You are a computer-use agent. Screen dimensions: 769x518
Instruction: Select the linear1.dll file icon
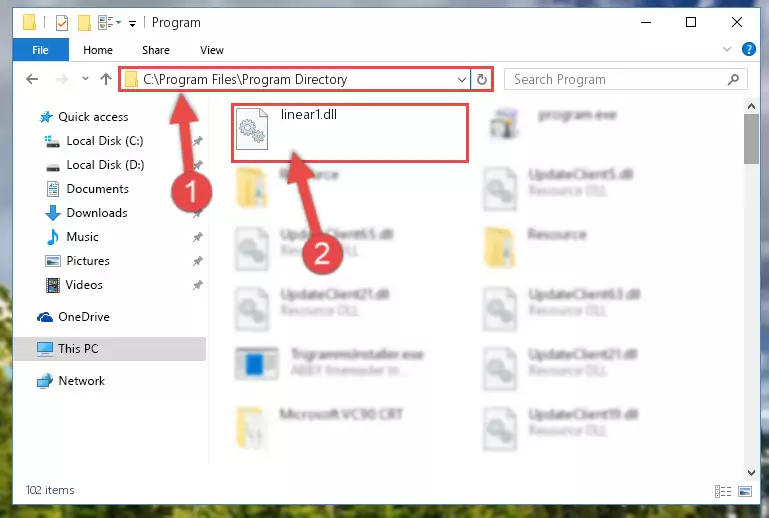coord(252,130)
